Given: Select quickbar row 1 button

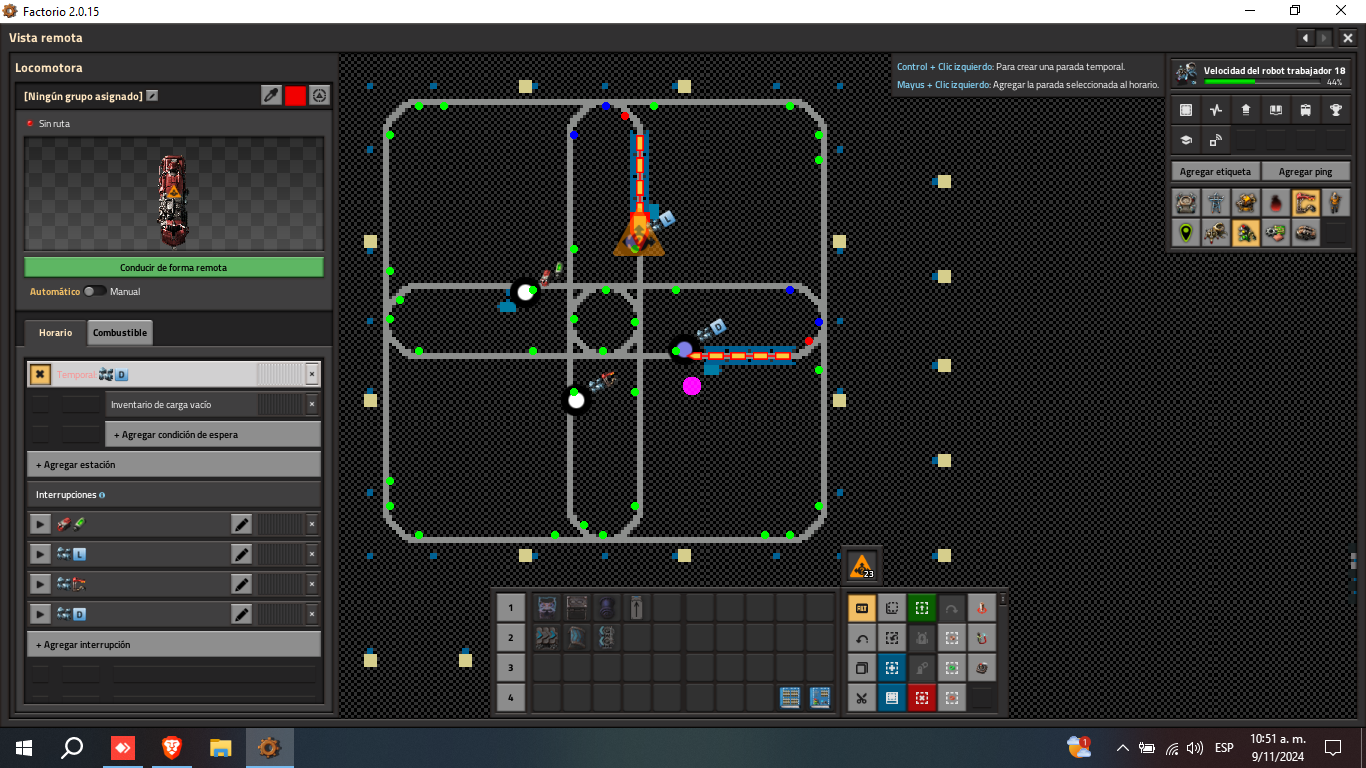Looking at the screenshot, I should [510, 607].
